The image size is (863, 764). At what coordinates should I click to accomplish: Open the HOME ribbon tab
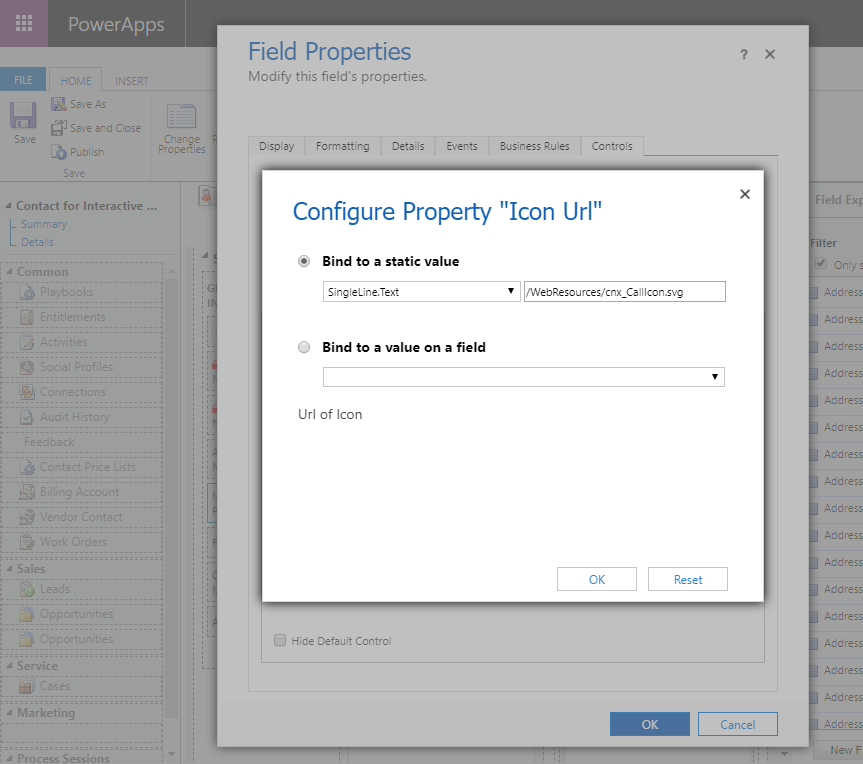pos(76,80)
